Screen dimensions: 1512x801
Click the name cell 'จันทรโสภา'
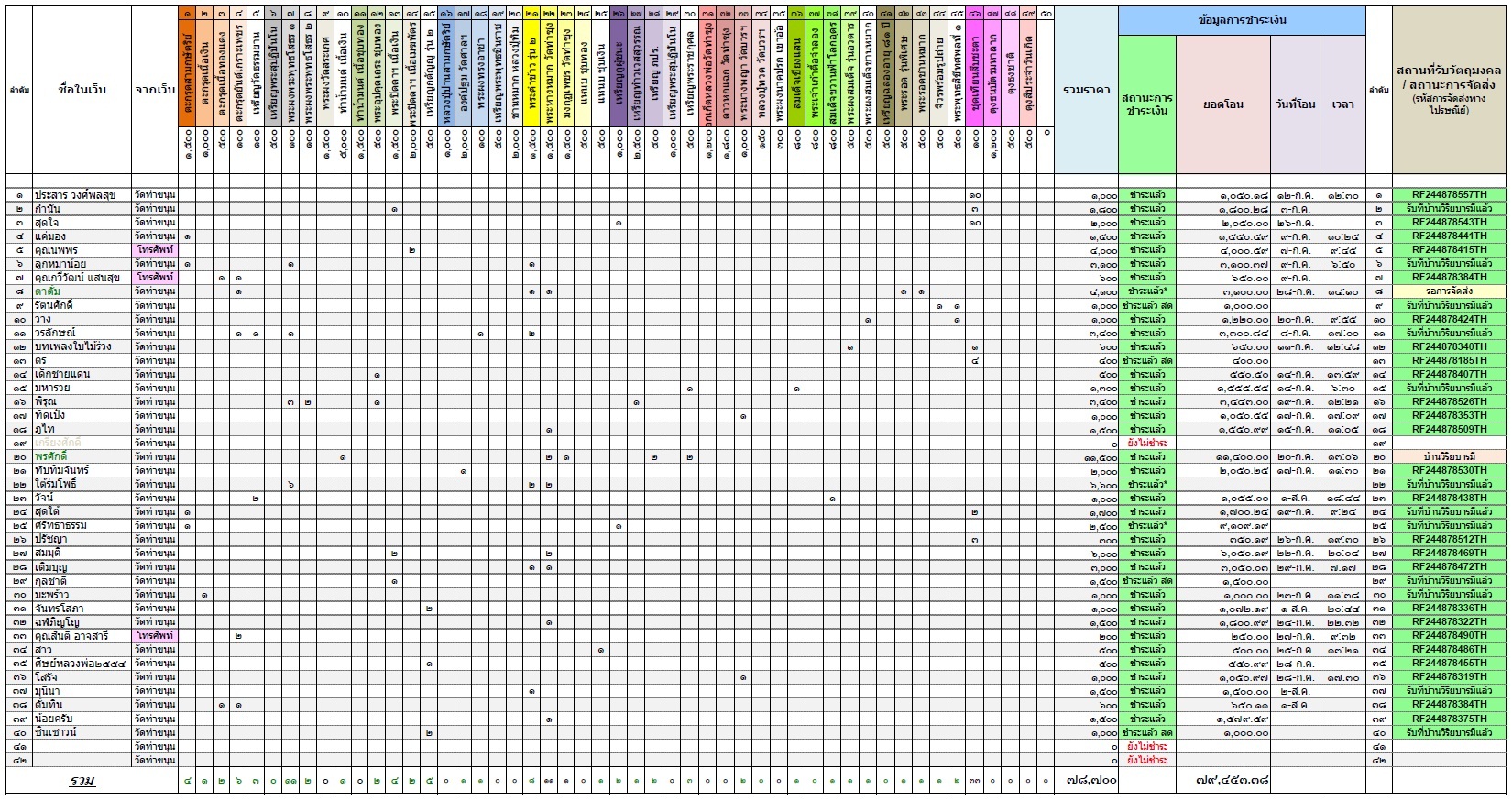pyautogui.click(x=82, y=609)
